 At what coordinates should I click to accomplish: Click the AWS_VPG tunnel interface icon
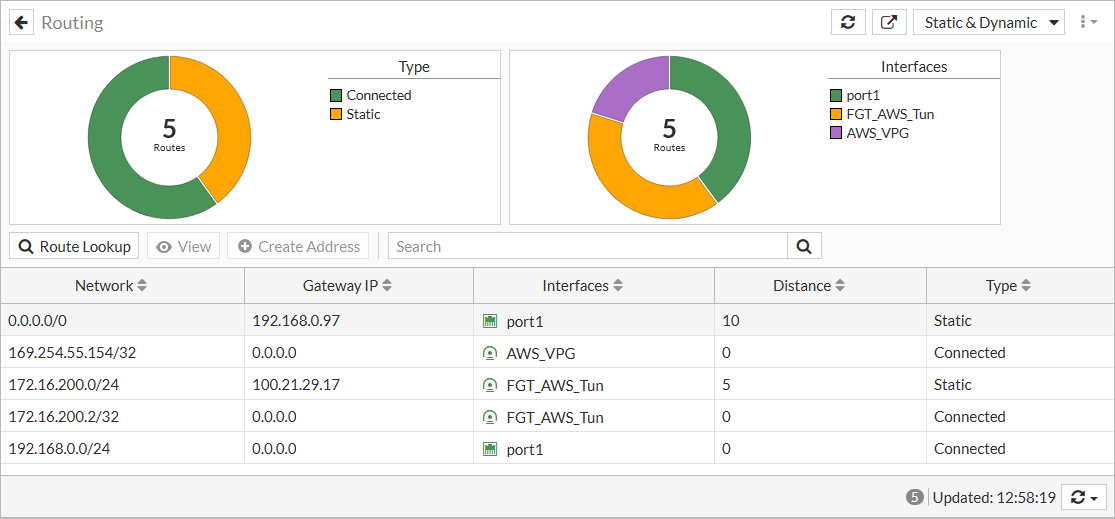click(x=490, y=353)
